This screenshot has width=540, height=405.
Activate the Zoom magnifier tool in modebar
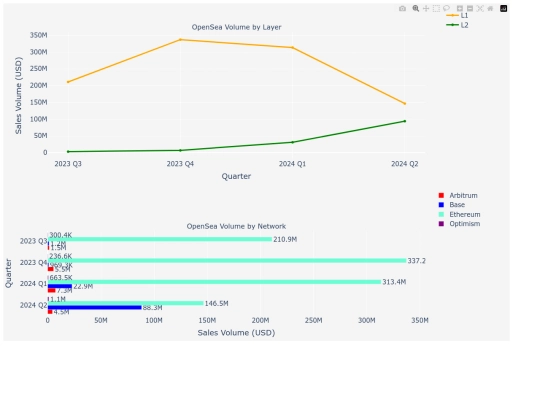point(416,8)
